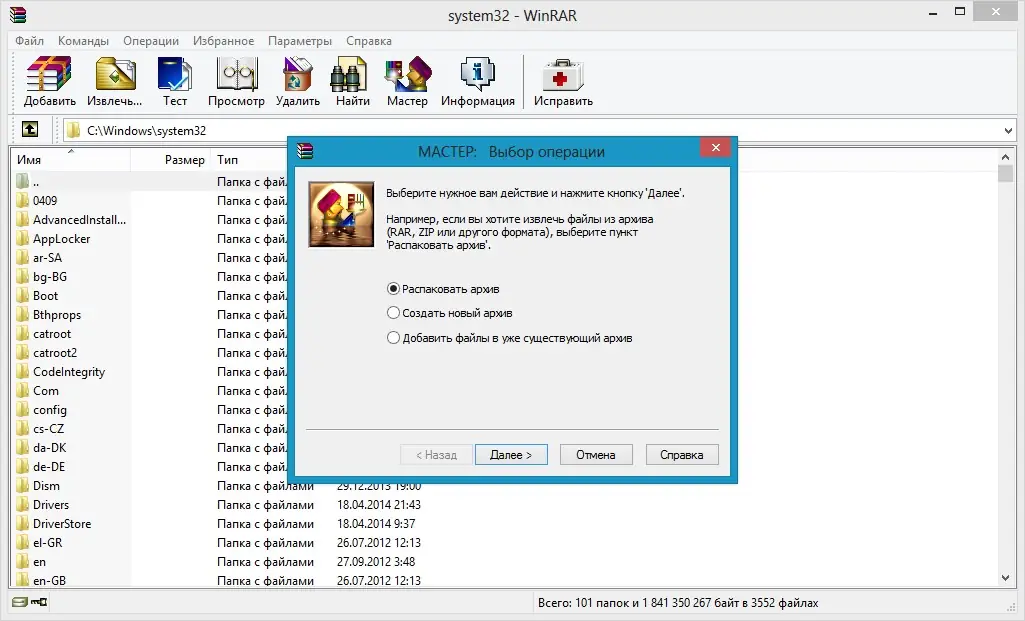Click the Добавить (Add) toolbar icon
The height and width of the screenshot is (621, 1025).
point(49,81)
